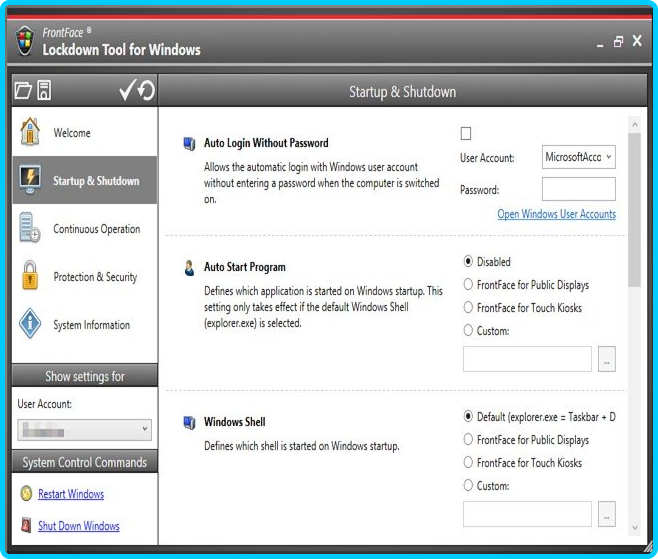Show System Information page
The width and height of the screenshot is (658, 559).
pos(85,324)
